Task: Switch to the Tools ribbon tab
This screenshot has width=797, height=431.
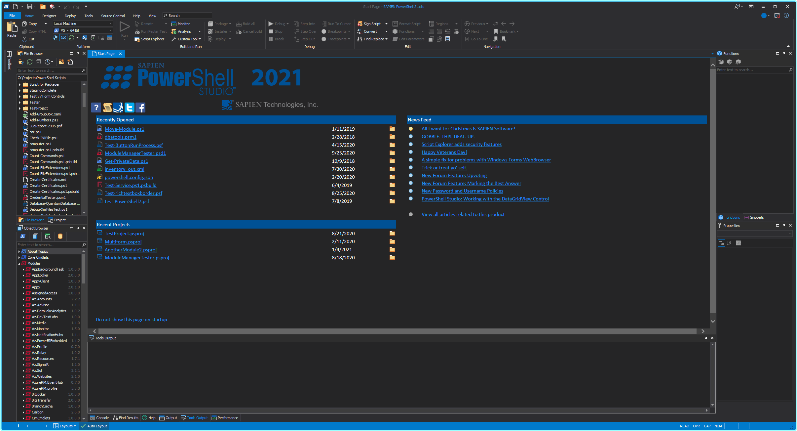Action: 89,16
